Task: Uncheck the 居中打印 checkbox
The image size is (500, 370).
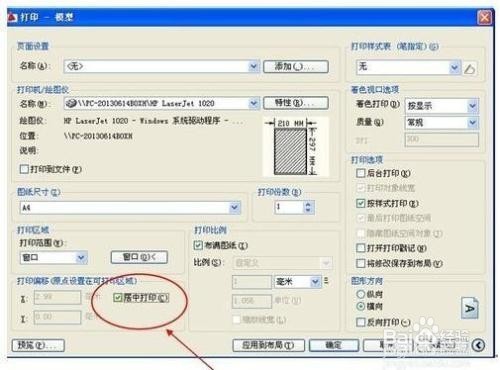Action: point(118,298)
